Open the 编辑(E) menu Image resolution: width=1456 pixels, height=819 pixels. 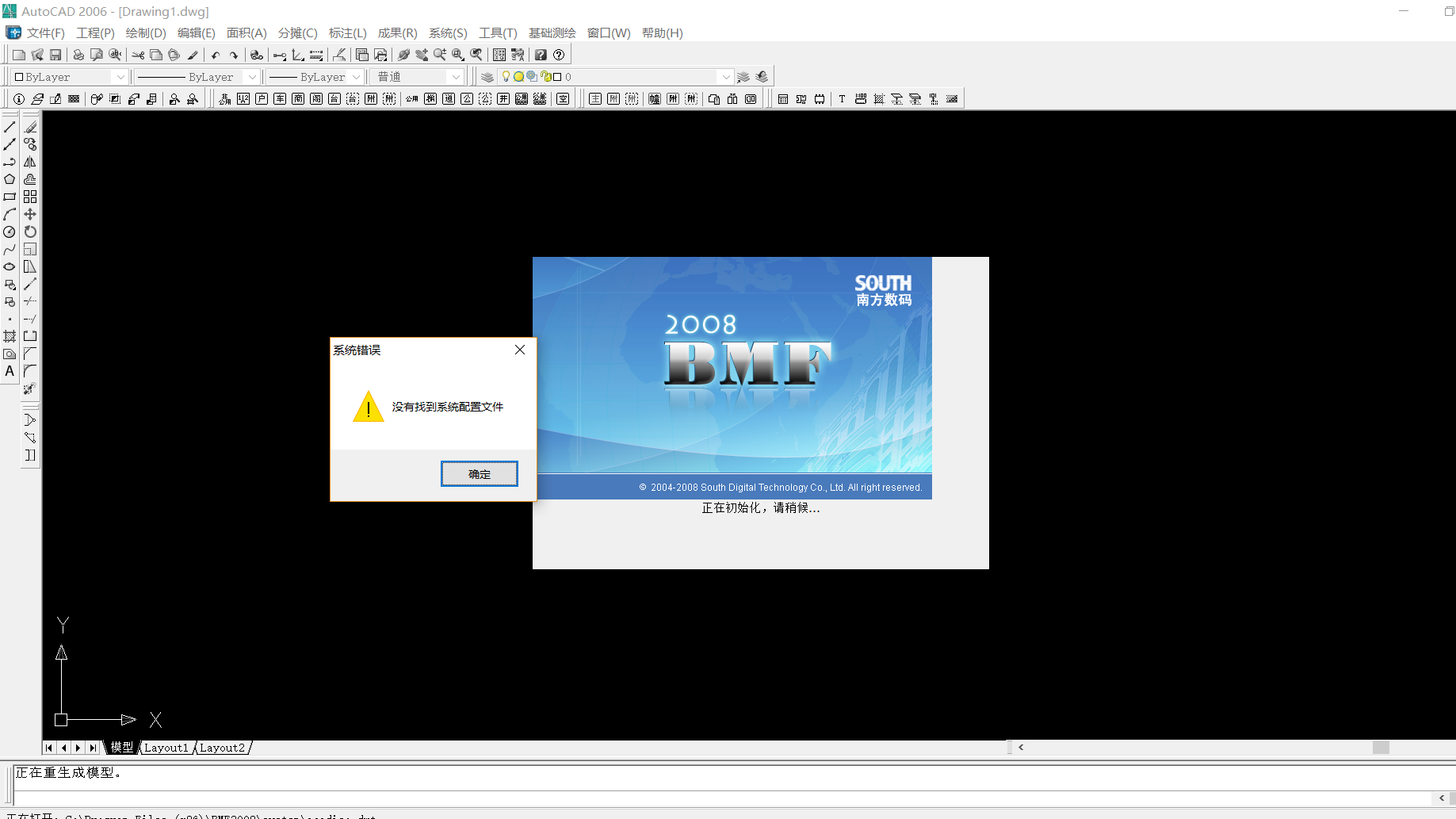click(196, 33)
